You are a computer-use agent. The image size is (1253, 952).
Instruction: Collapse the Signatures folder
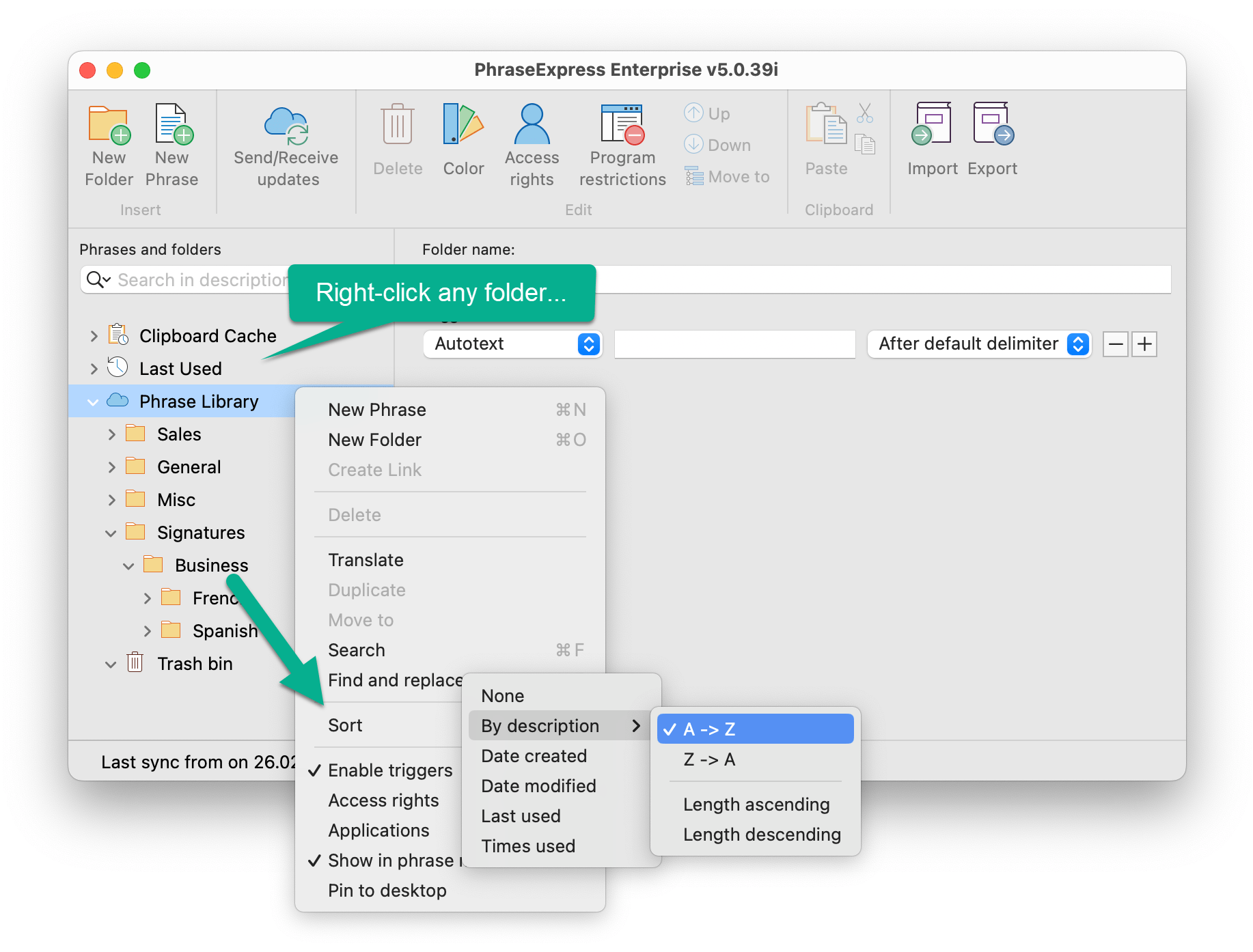[111, 533]
